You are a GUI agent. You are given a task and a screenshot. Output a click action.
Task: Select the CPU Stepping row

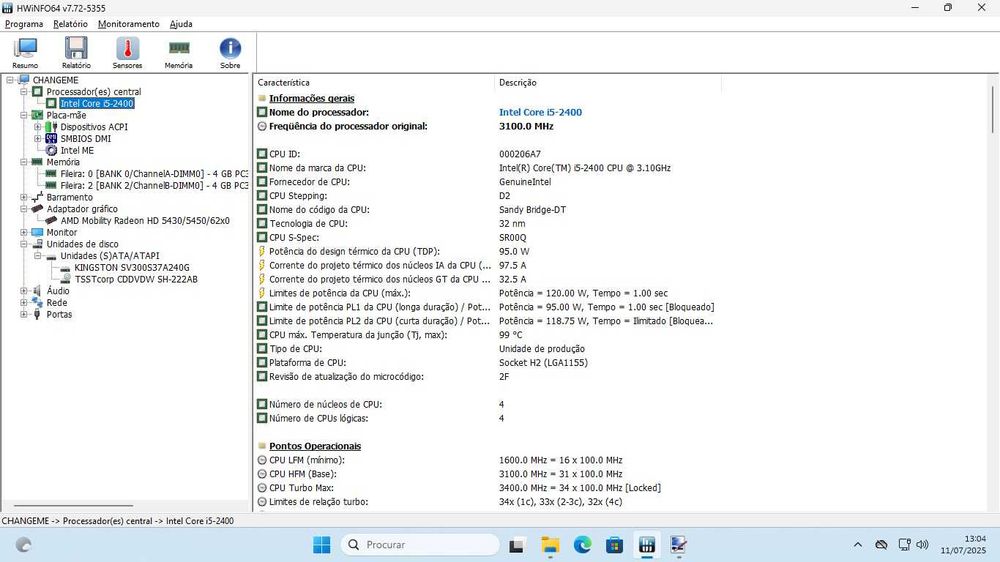491,196
